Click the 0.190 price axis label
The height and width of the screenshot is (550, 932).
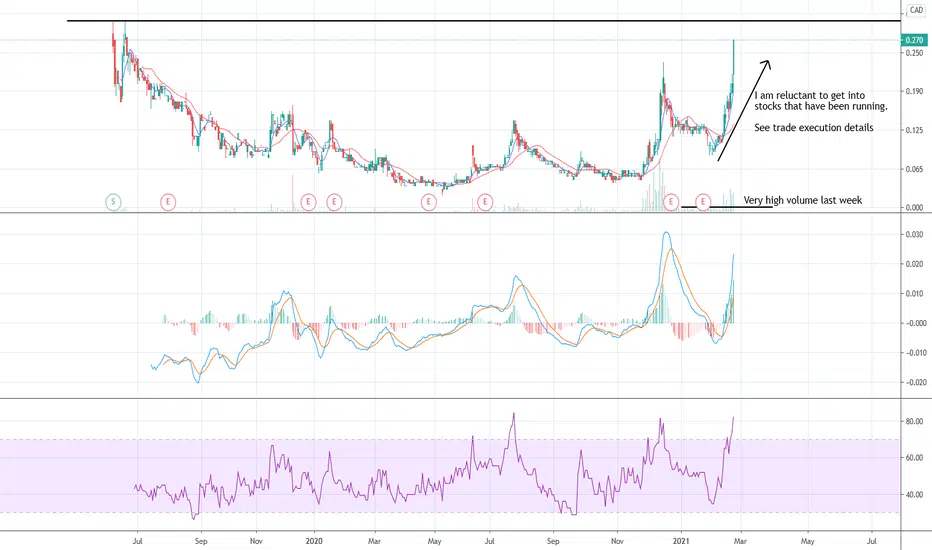[x=914, y=91]
